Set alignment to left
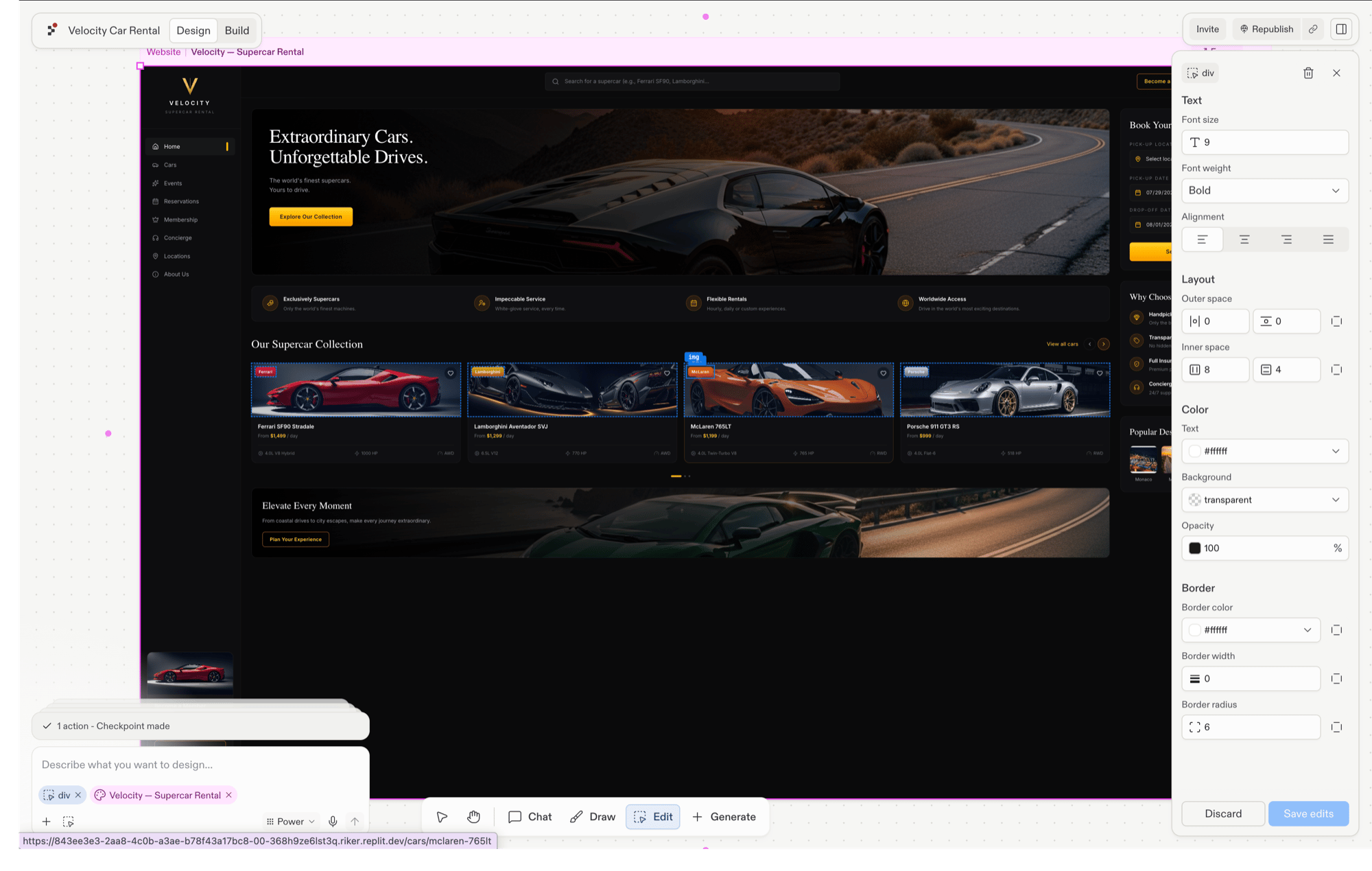 [x=1202, y=240]
